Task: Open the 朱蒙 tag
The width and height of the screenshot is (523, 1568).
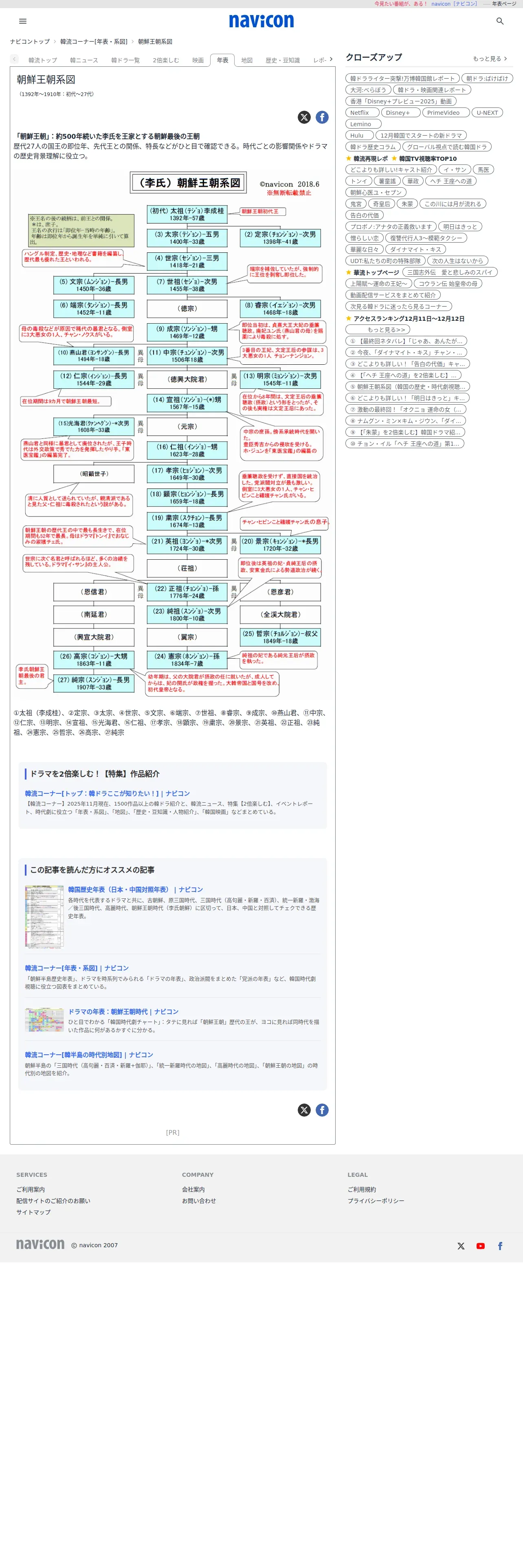Action: click(x=407, y=204)
